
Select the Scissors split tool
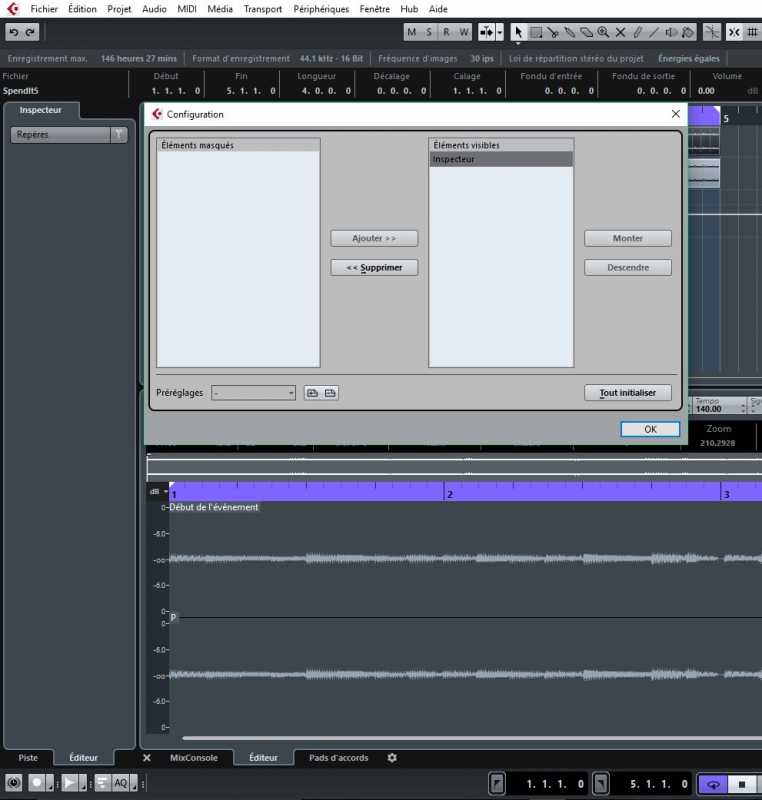click(552, 32)
